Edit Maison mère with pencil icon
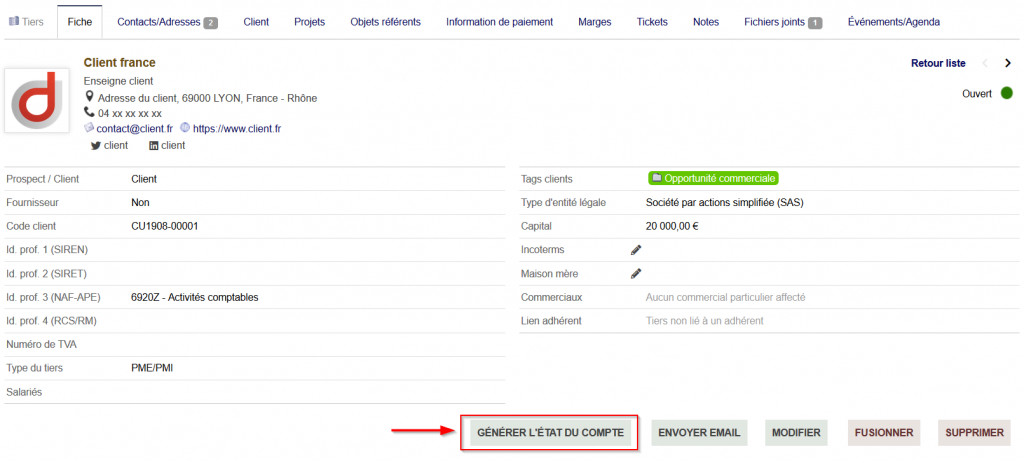Viewport: 1024px width, 463px height. [x=636, y=274]
